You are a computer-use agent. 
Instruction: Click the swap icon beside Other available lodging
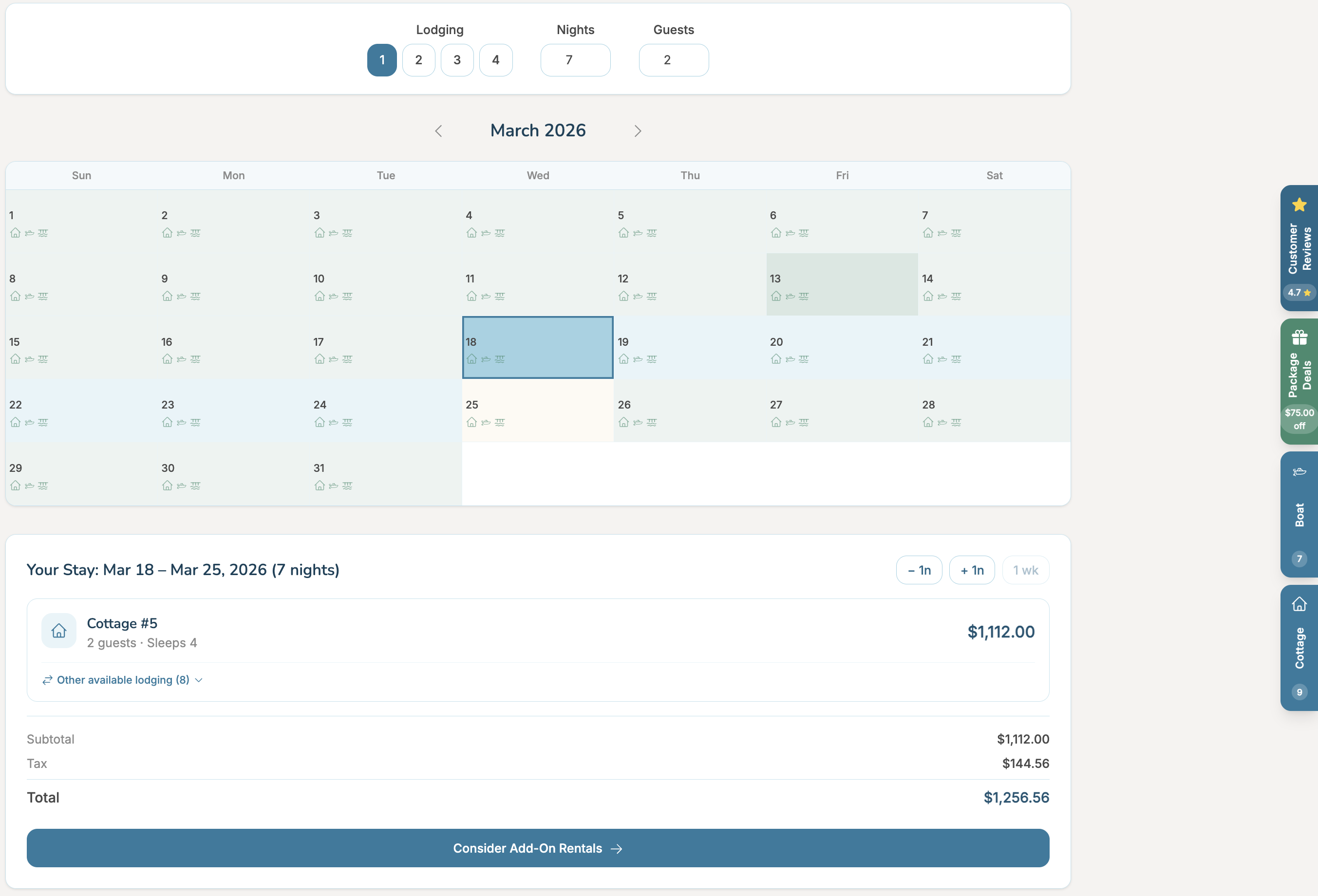(x=47, y=680)
